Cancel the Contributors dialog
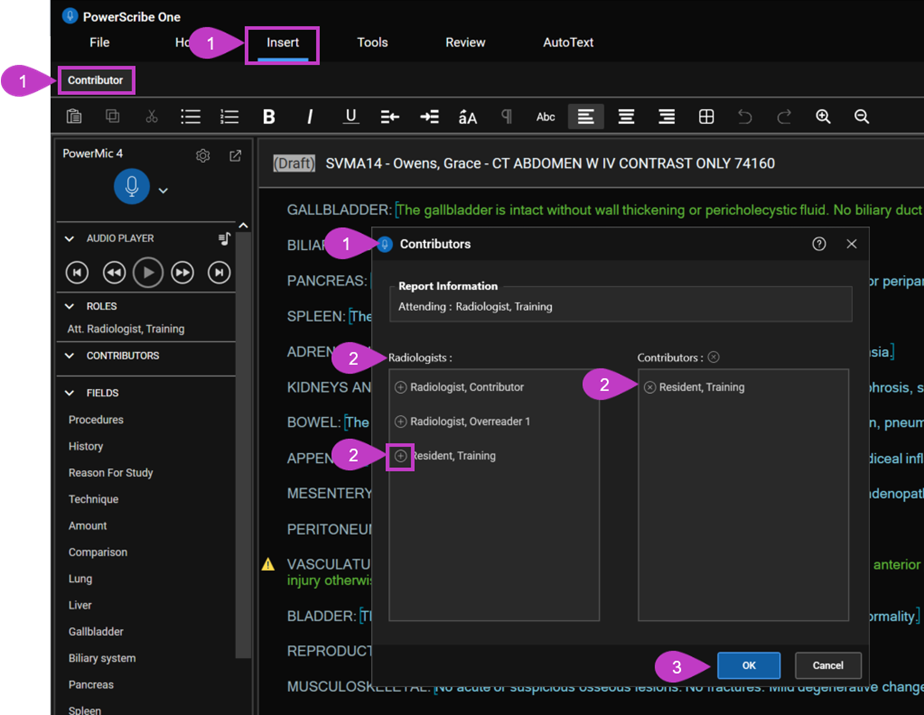 (x=828, y=665)
